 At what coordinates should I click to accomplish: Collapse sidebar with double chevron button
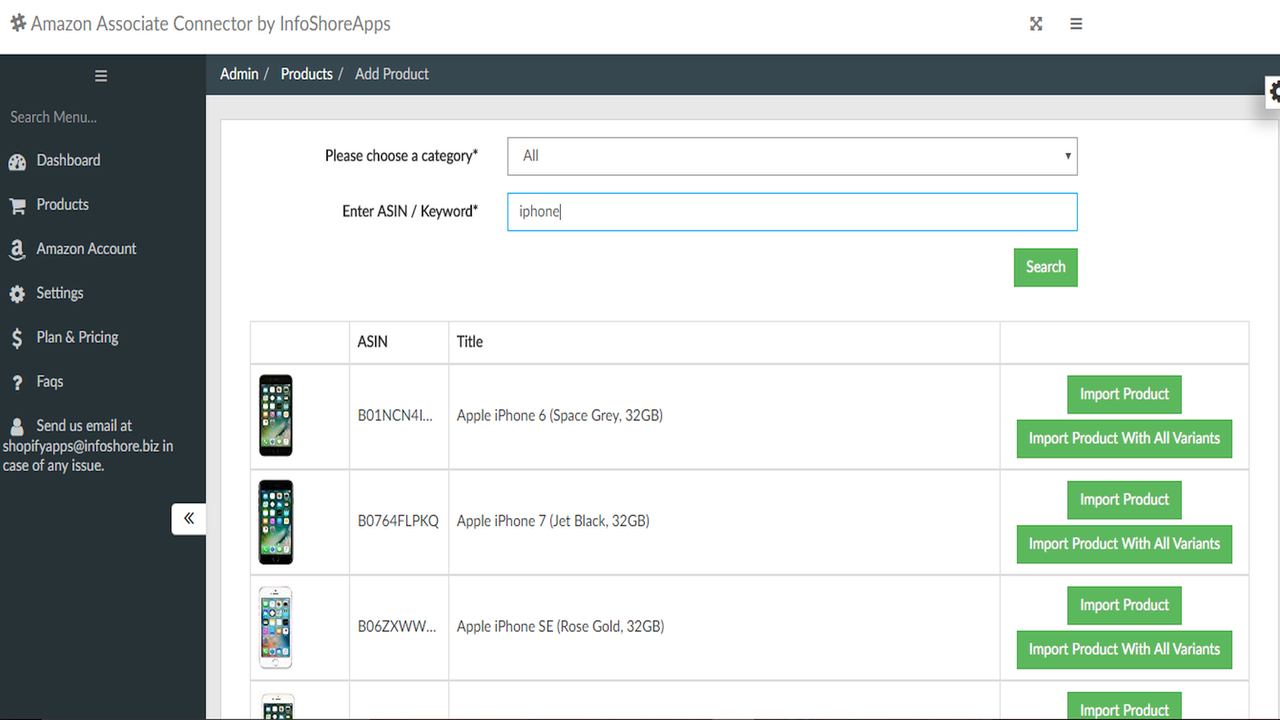pyautogui.click(x=188, y=519)
